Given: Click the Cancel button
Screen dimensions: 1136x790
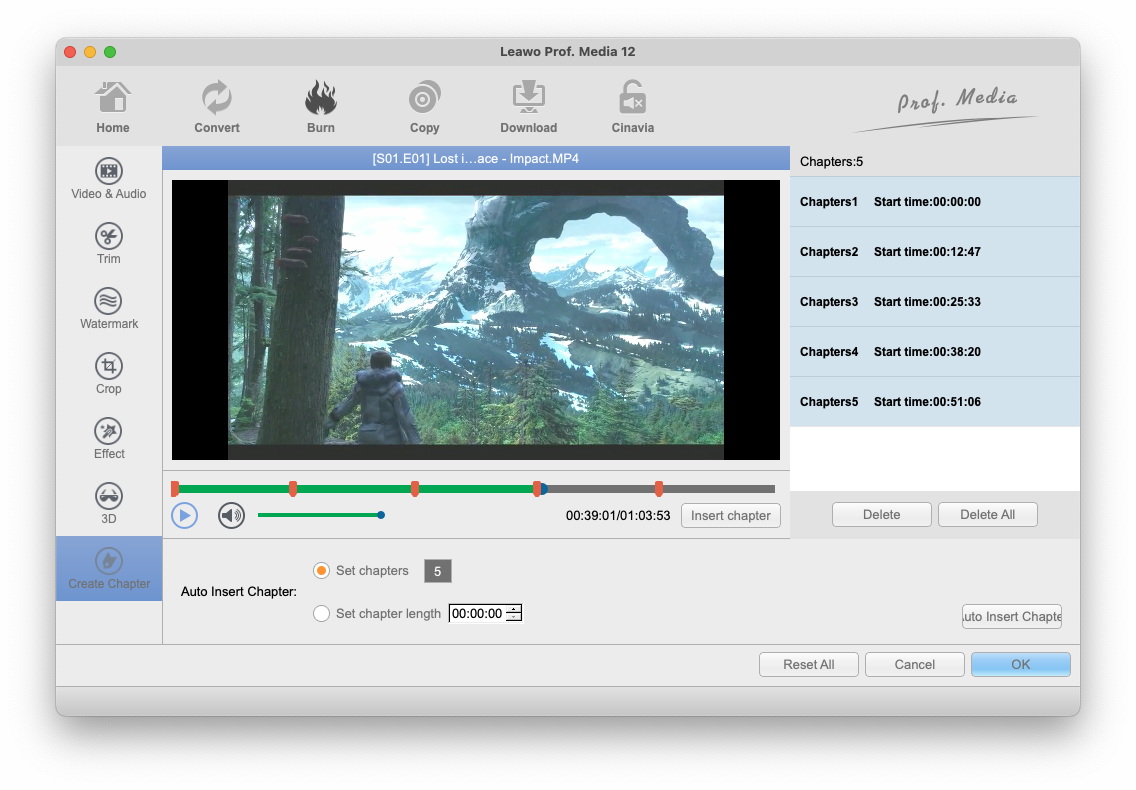Looking at the screenshot, I should [x=914, y=665].
